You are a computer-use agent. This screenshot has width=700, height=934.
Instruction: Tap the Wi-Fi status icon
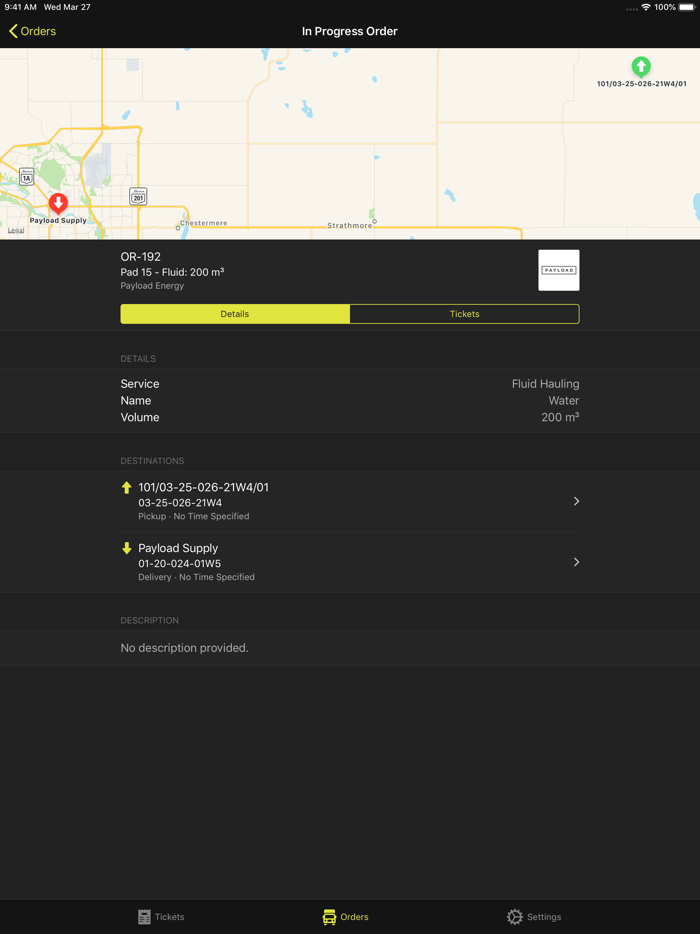pyautogui.click(x=646, y=7)
